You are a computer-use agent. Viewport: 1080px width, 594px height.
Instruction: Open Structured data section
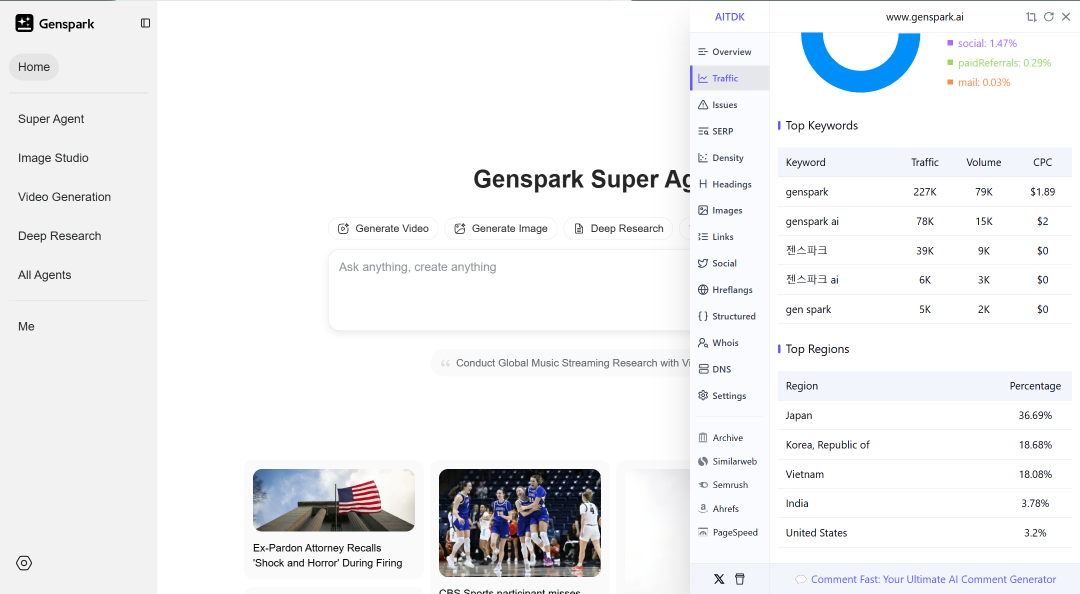point(729,316)
